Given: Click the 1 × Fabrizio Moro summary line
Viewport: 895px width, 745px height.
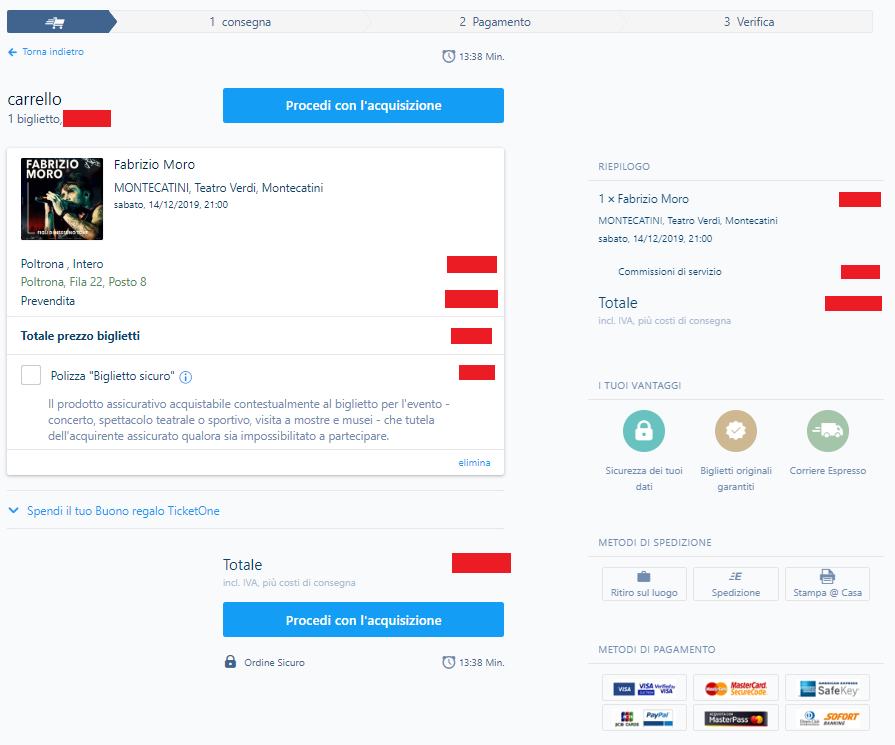Looking at the screenshot, I should 643,199.
